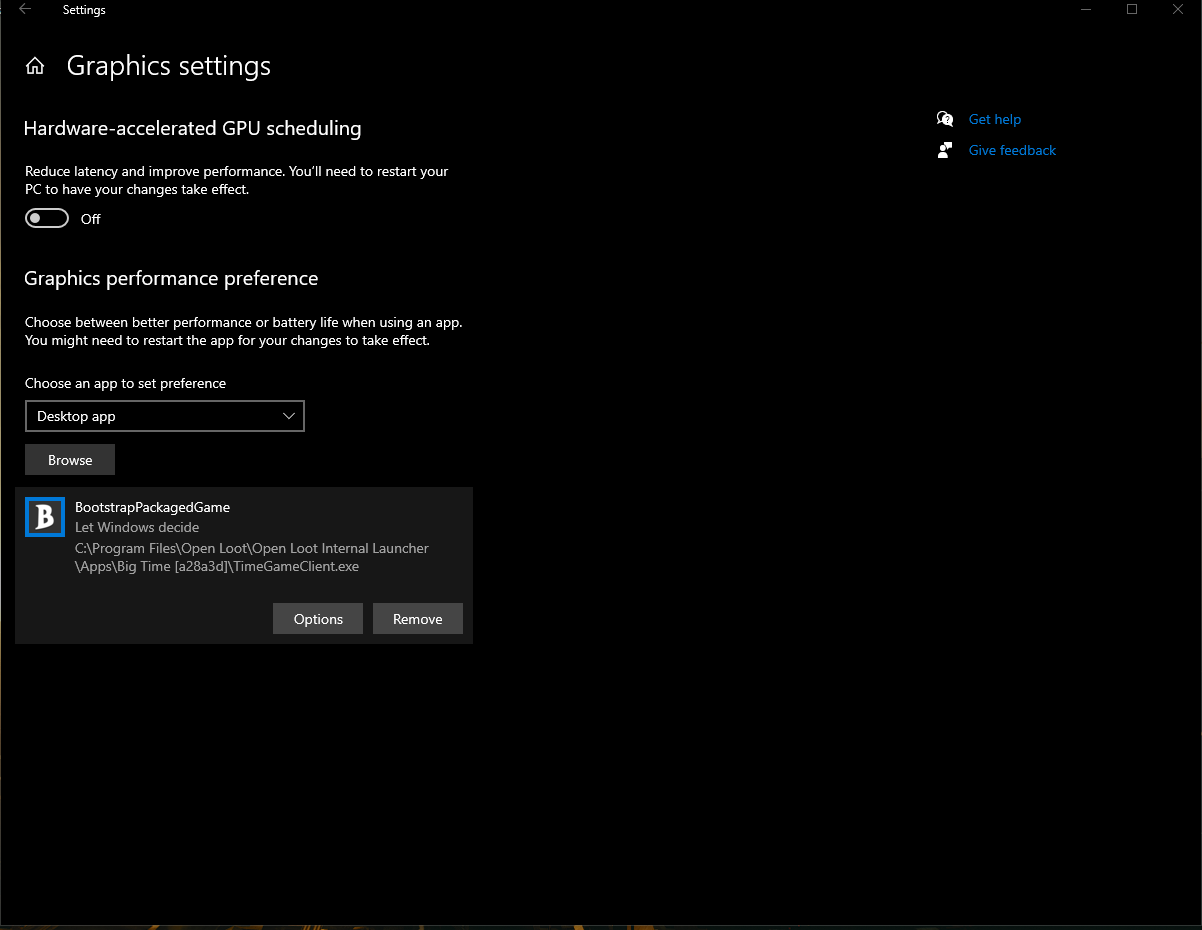Click the Hardware-accelerated GPU scheduling heading
The image size is (1202, 930).
(192, 128)
